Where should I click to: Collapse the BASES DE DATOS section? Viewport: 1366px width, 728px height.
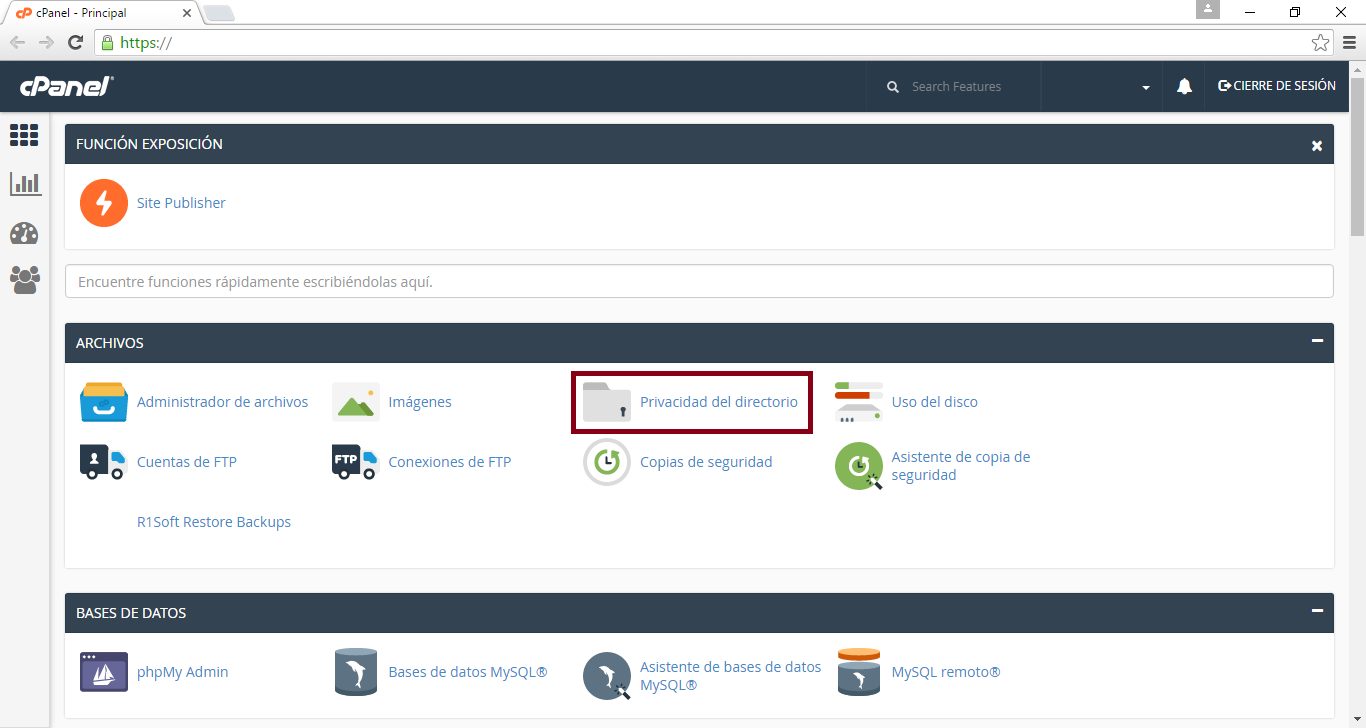pyautogui.click(x=1317, y=612)
